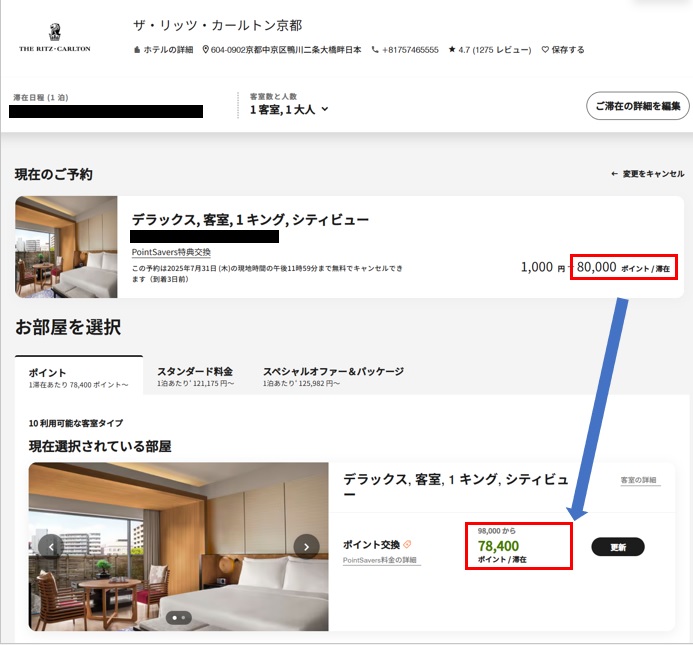693x645 pixels.
Task: Click 変更をキャンセル link
Action: point(647,174)
